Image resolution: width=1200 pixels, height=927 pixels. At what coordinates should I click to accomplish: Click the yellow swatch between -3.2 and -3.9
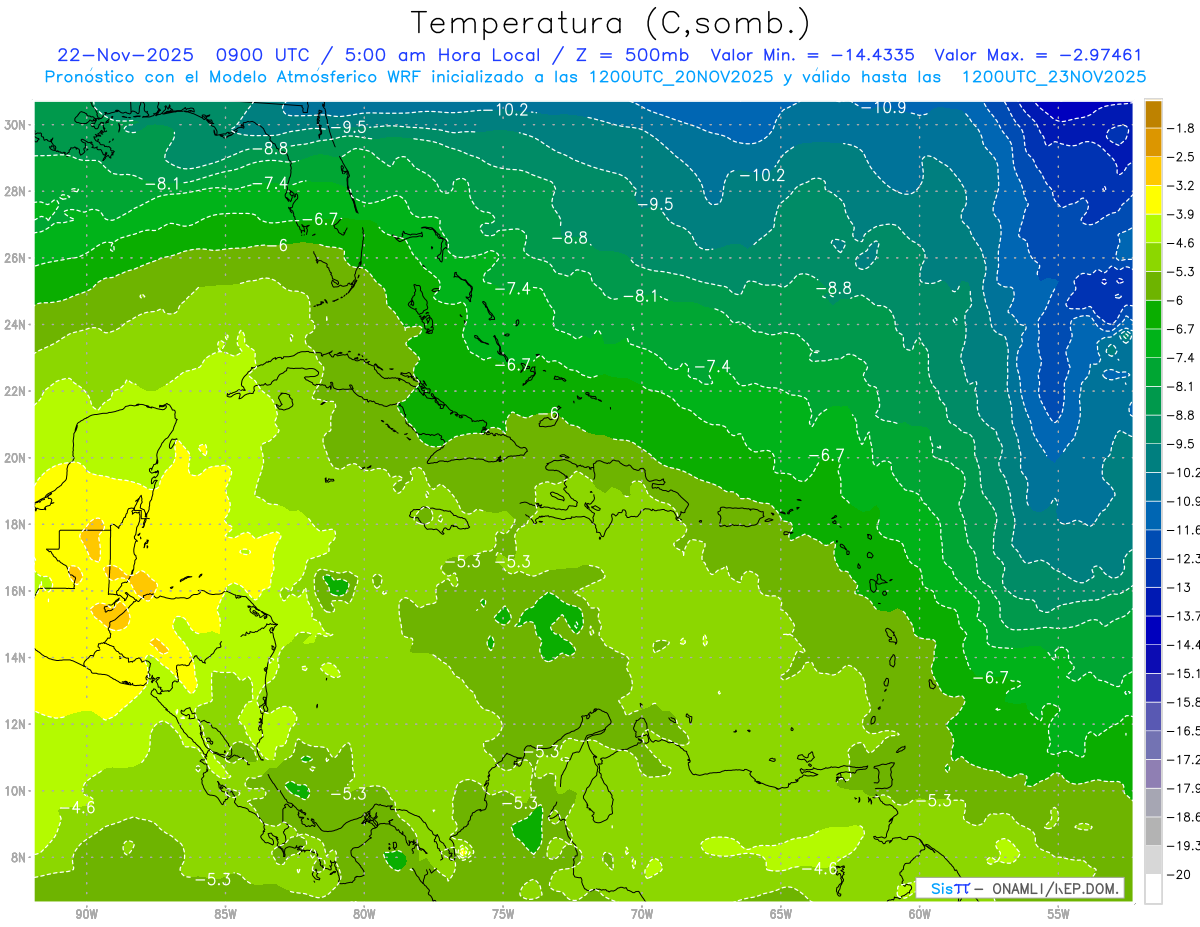coord(1153,200)
